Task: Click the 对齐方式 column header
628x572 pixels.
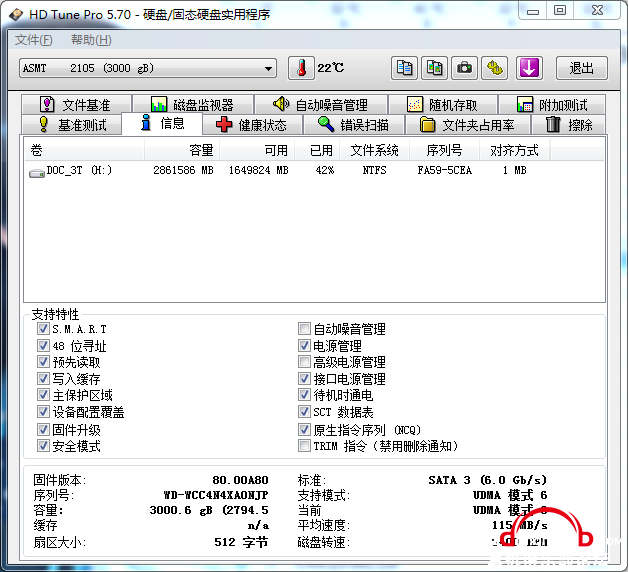Action: pos(514,150)
